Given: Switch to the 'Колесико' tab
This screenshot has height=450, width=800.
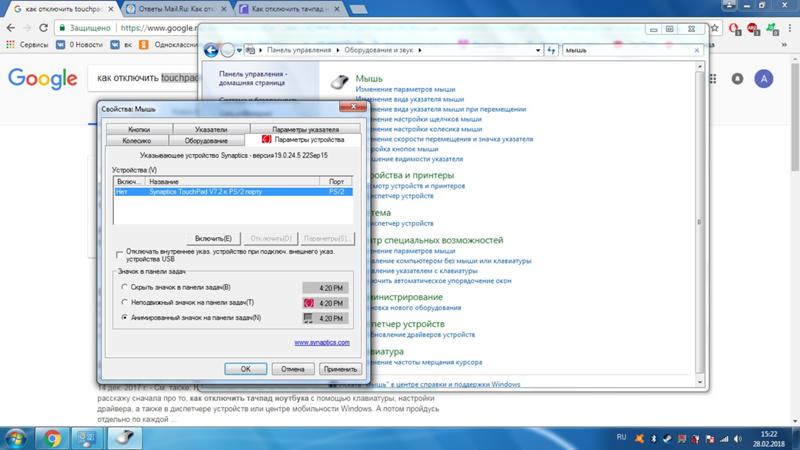Looking at the screenshot, I should 137,141.
